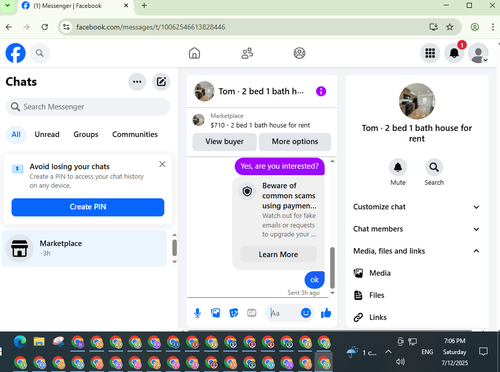This screenshot has height=372, width=500.
Task: Choose a sticker icon
Action: click(x=234, y=313)
